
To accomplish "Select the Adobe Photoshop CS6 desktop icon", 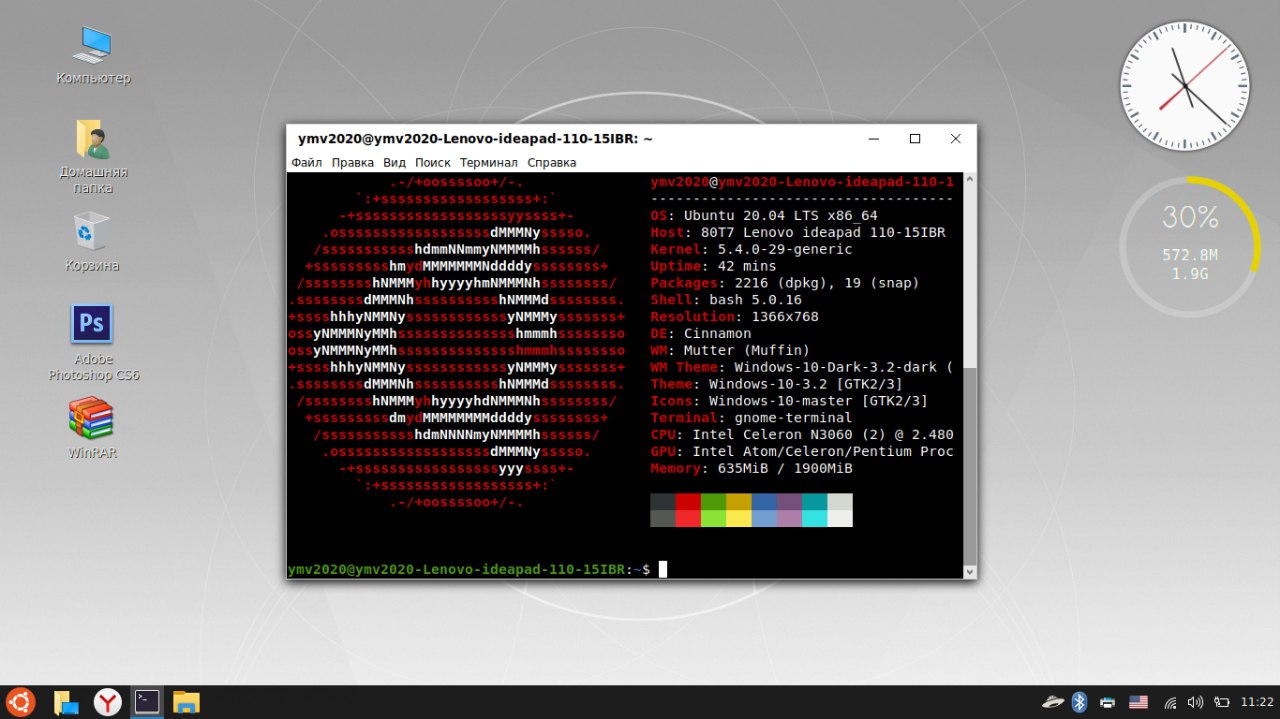I will coord(93,342).
